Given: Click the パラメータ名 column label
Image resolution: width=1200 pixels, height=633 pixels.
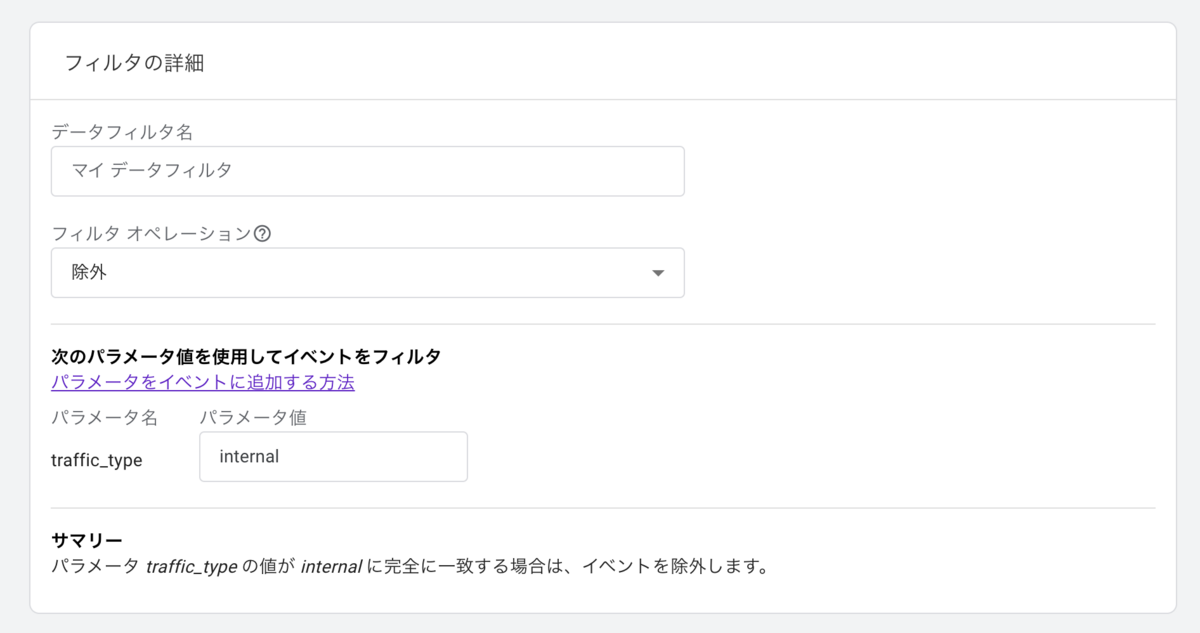Looking at the screenshot, I should (106, 417).
